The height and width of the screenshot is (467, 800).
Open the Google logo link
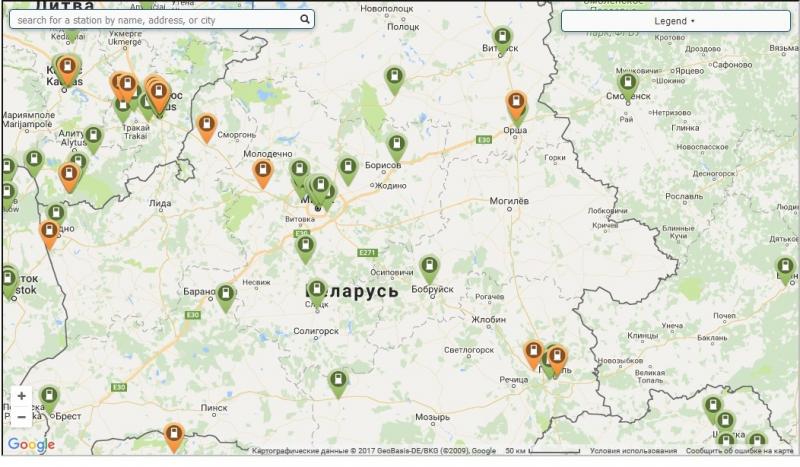pyautogui.click(x=31, y=446)
